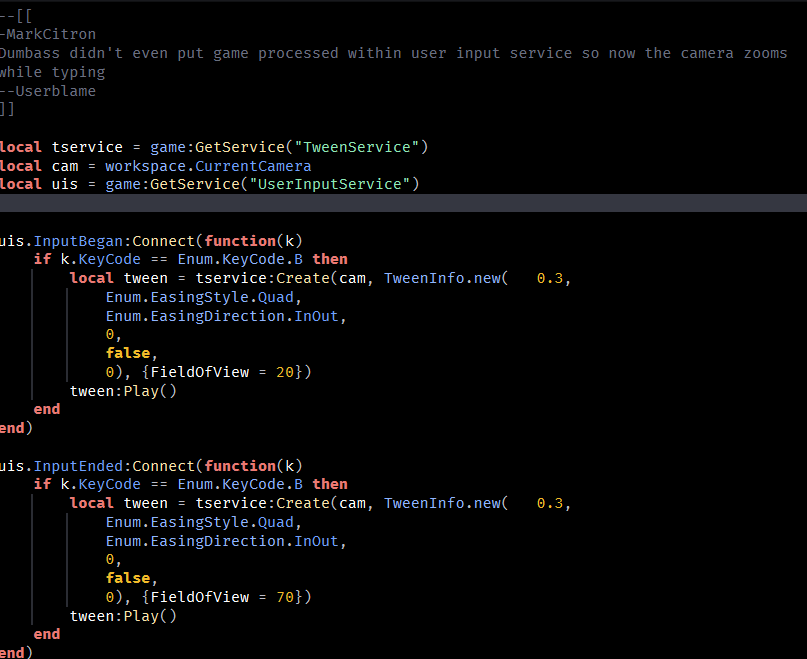Click 'Enum.EasingDirection.InOut' in the InputEnded tween

(222, 541)
